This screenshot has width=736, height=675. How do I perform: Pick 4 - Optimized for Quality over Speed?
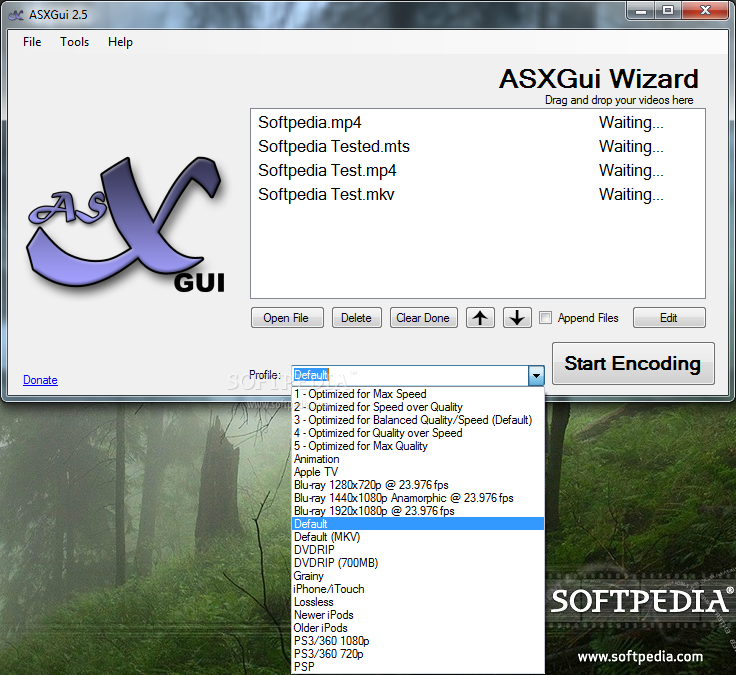pyautogui.click(x=418, y=433)
